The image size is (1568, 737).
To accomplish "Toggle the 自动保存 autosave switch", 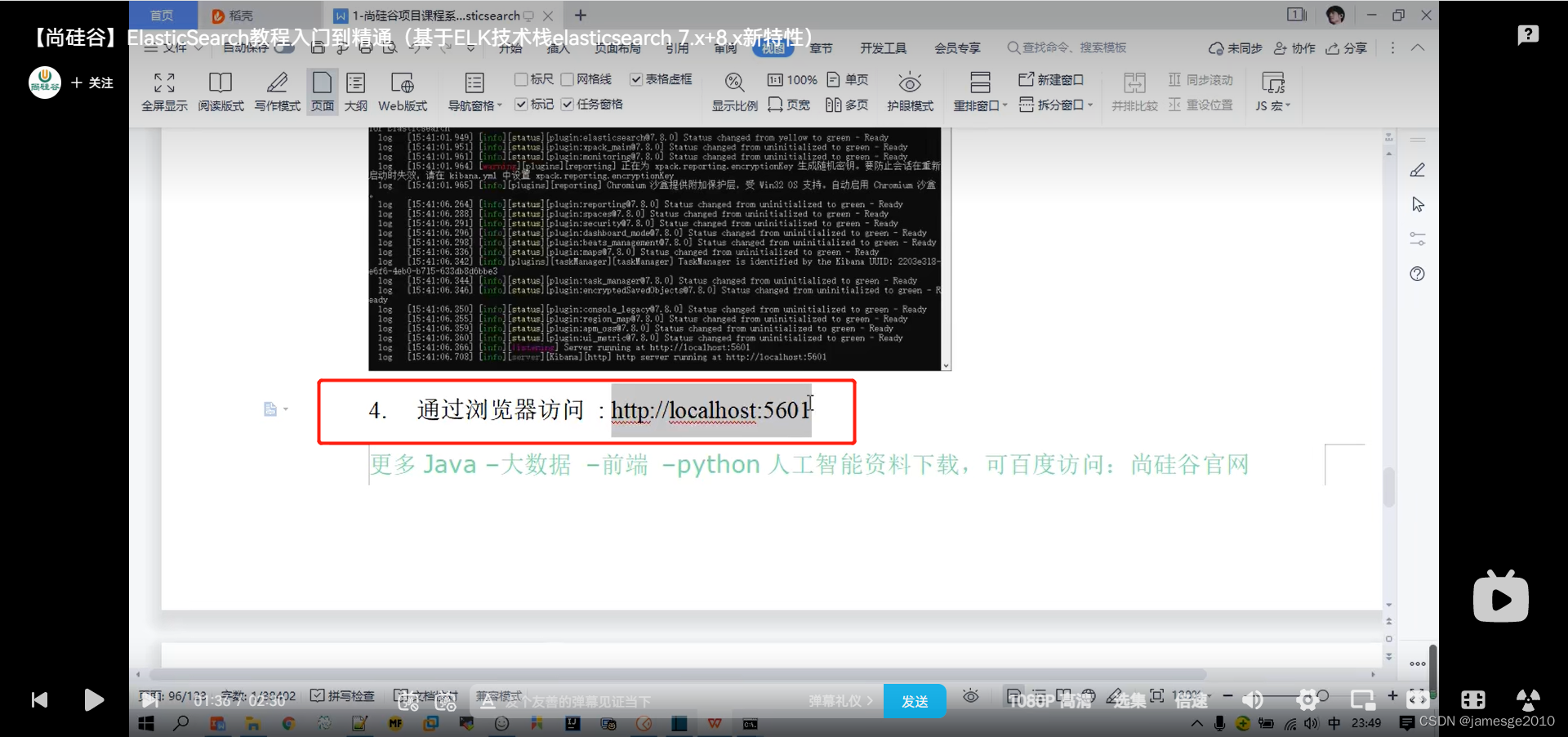I will (283, 48).
